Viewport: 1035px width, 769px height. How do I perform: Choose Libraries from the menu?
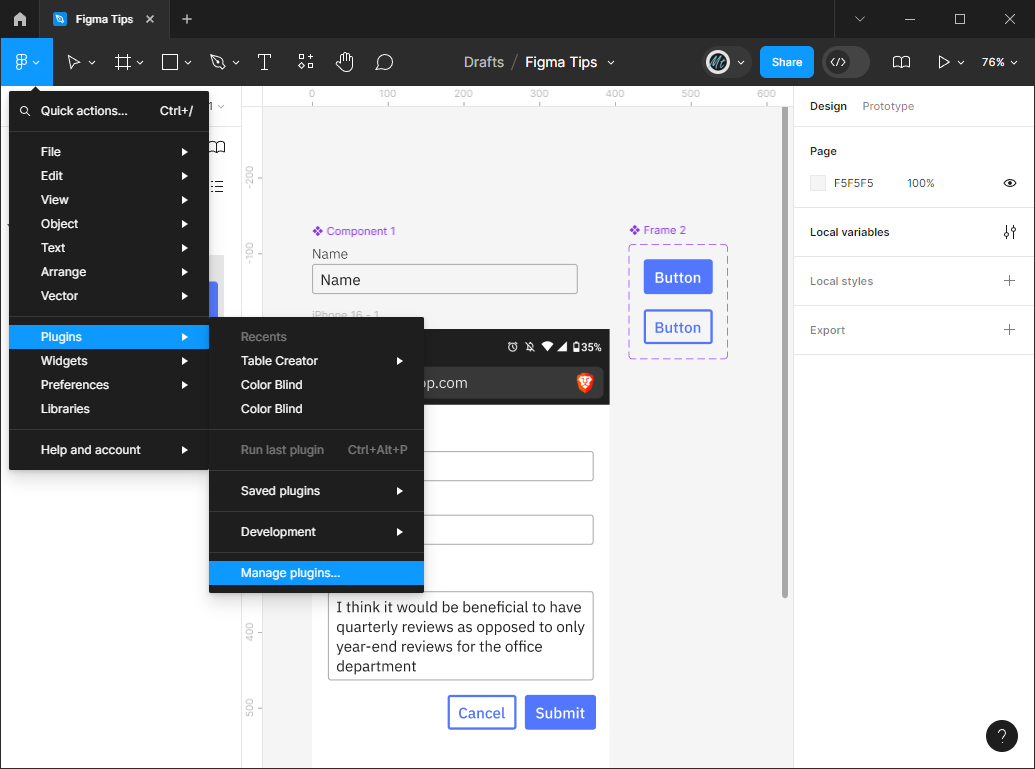coord(109,409)
